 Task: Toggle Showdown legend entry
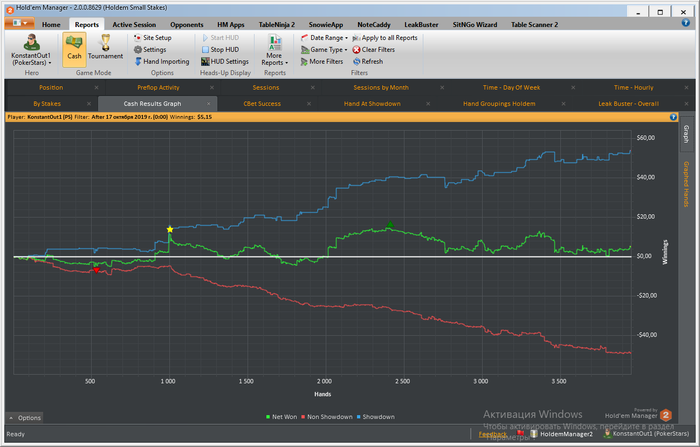click(375, 417)
